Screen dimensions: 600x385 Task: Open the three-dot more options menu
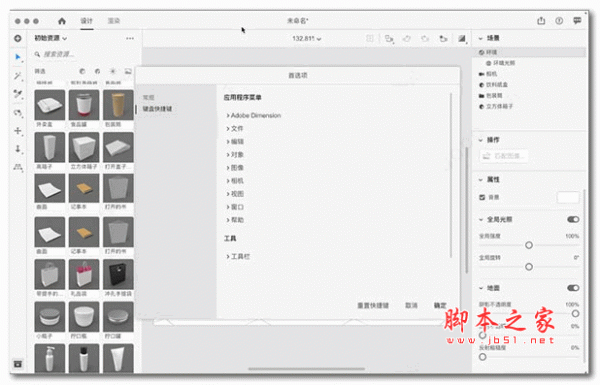point(130,38)
